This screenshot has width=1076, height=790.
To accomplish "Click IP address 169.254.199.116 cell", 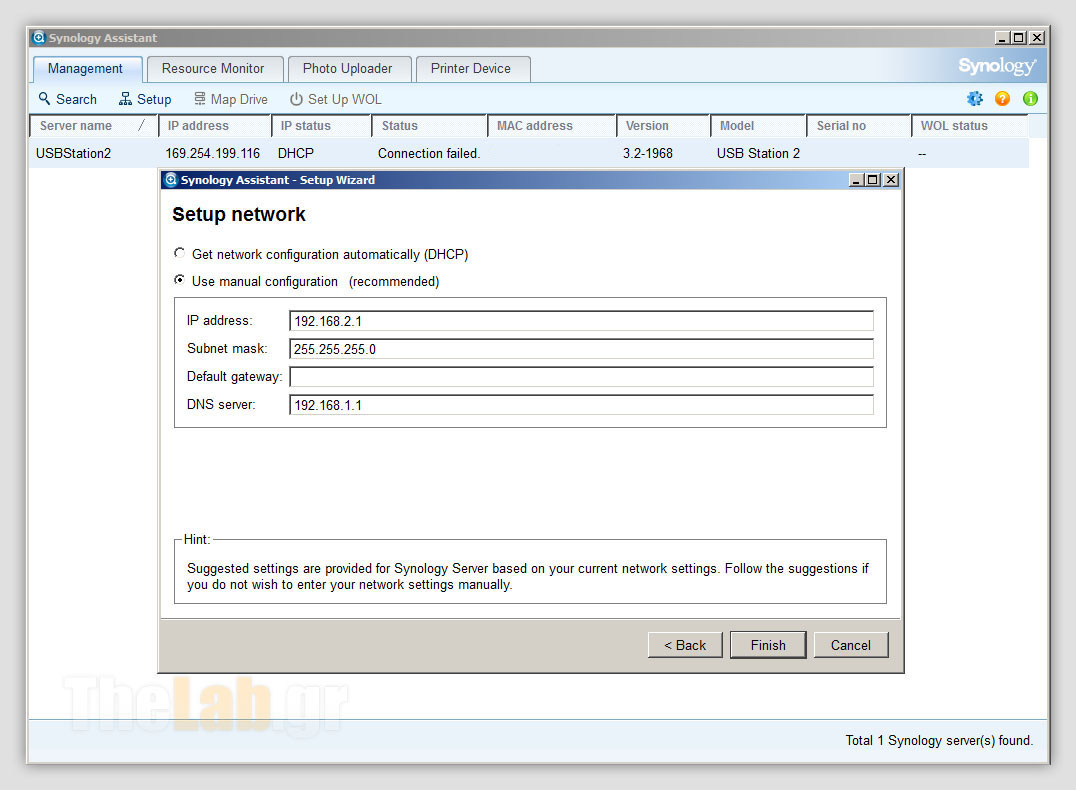I will coord(213,153).
